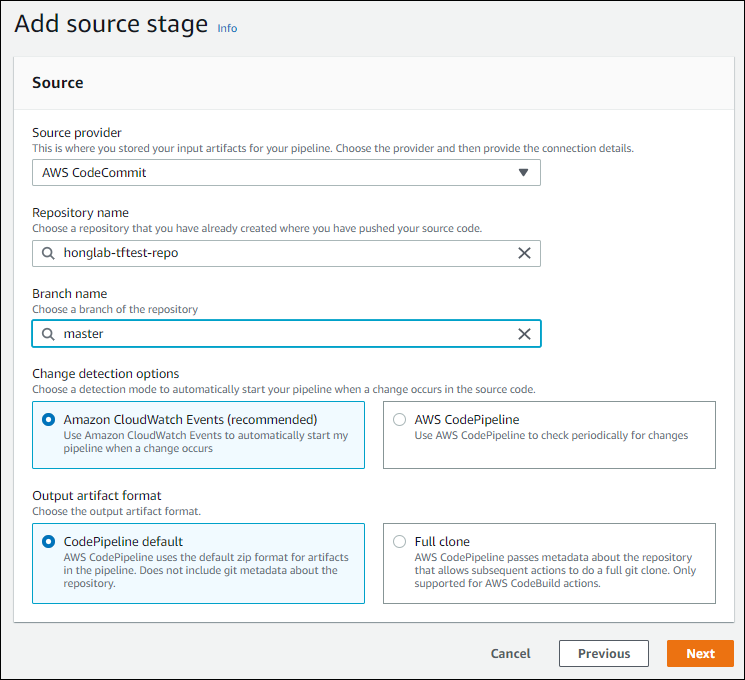The image size is (745, 680).
Task: Cancel the pipeline wizard
Action: point(510,653)
